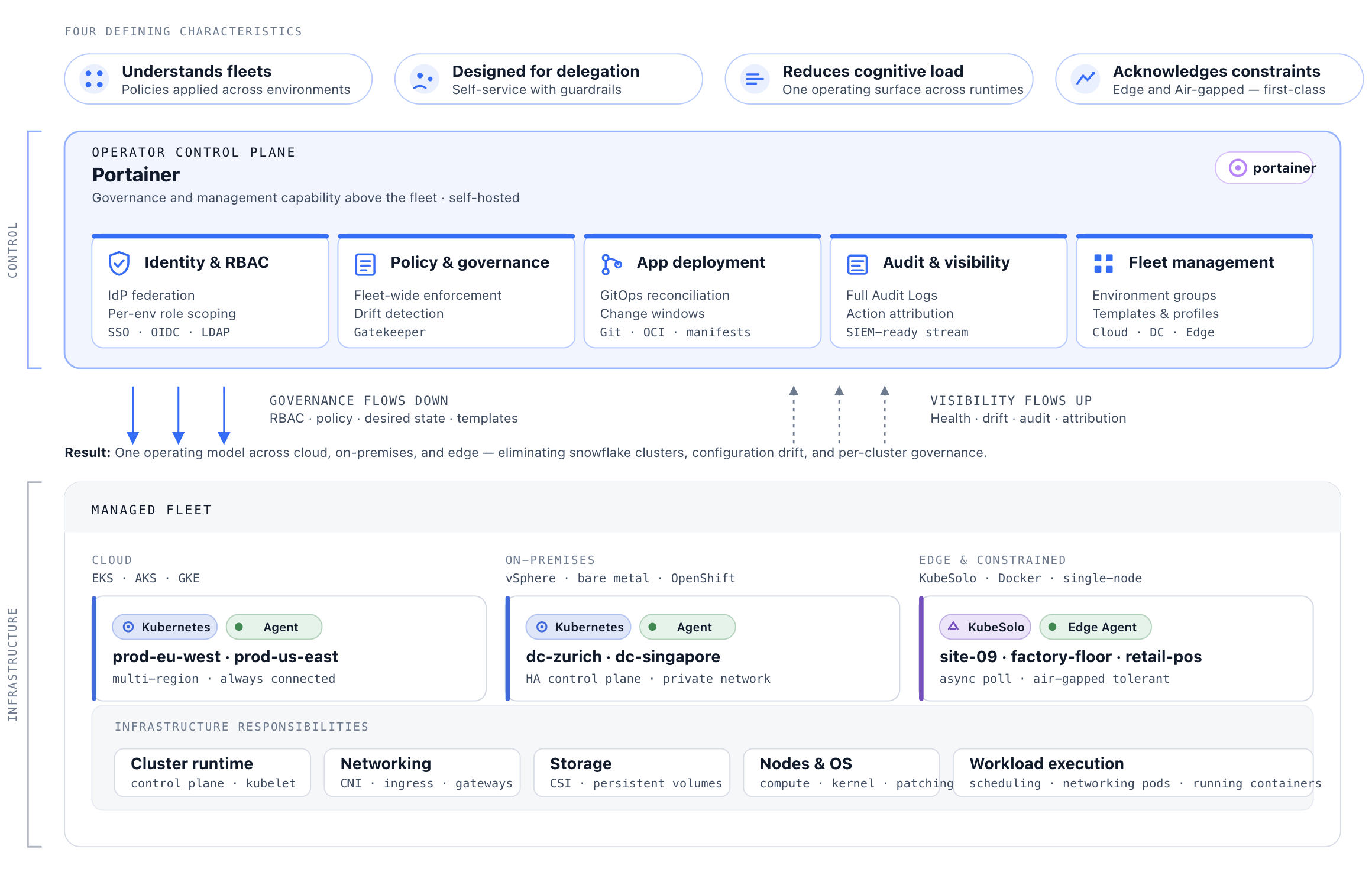
Task: Click the Gatekeeper text
Action: [390, 332]
